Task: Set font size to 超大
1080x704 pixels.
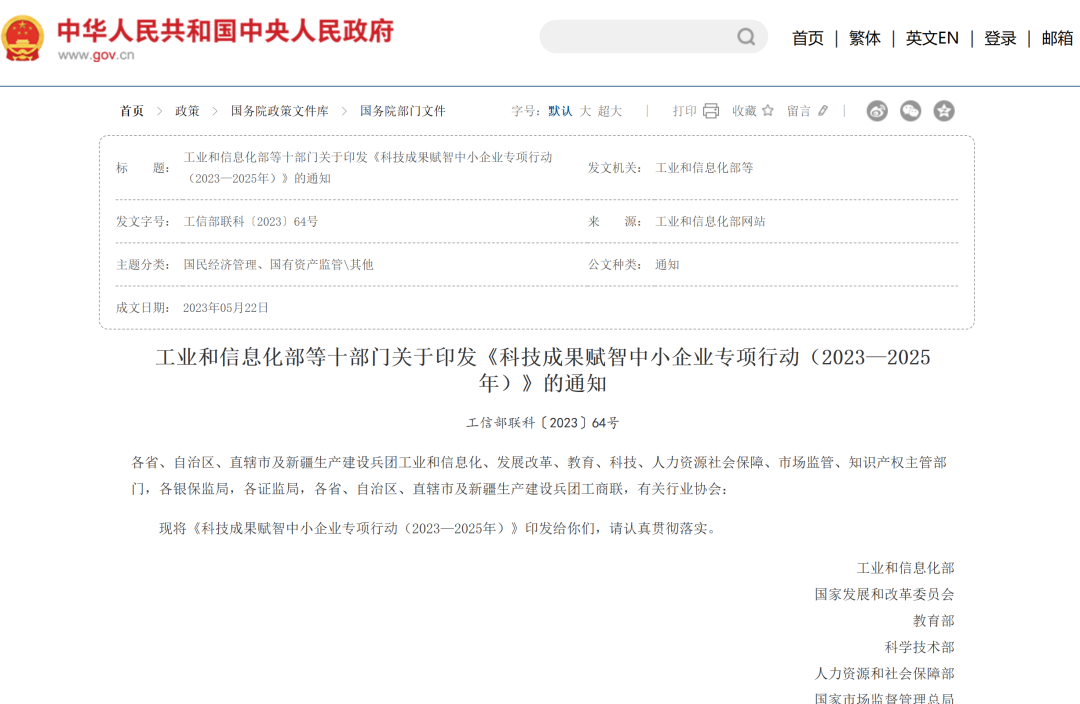Action: tap(610, 111)
